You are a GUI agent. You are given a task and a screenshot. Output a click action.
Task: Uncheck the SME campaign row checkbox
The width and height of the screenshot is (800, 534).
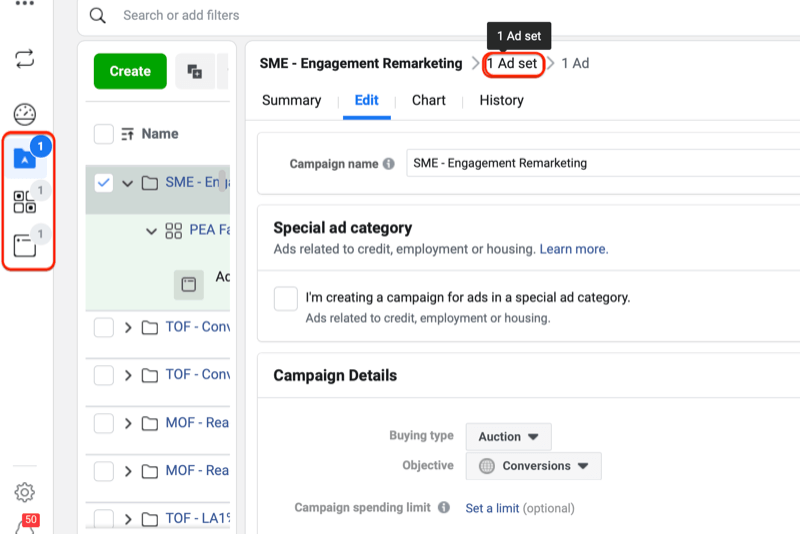(103, 183)
